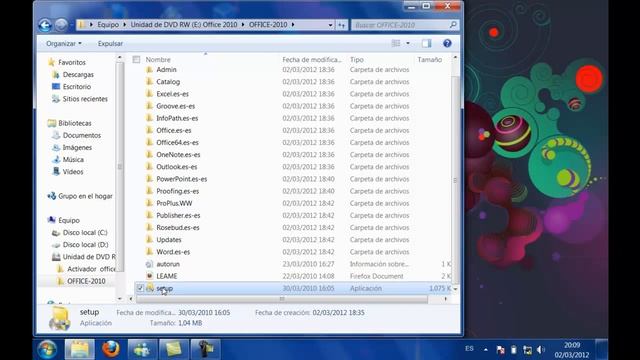Expand the view options dropdown arrow

pyautogui.click(x=408, y=43)
